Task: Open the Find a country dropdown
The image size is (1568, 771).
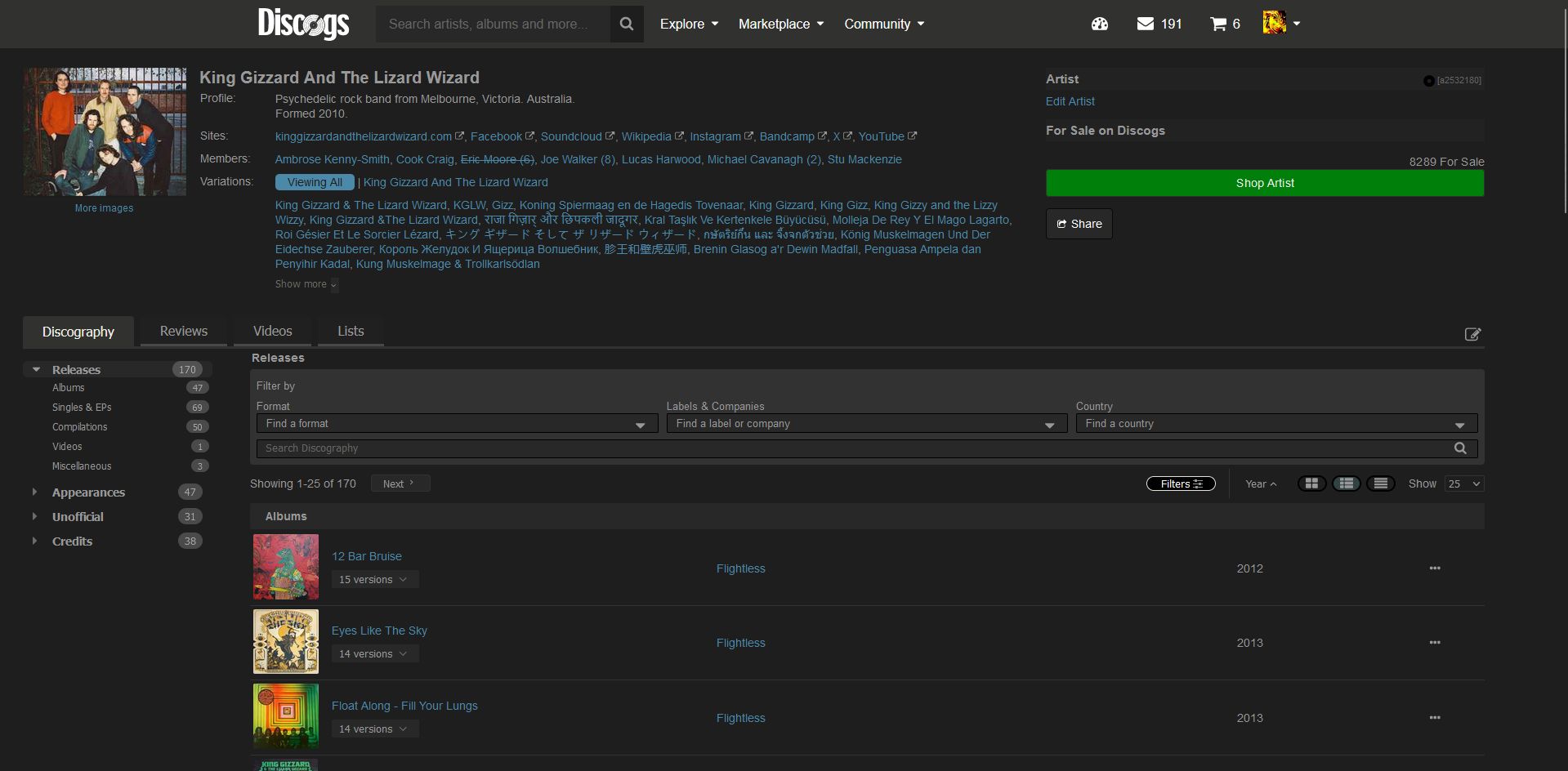Action: point(1276,424)
